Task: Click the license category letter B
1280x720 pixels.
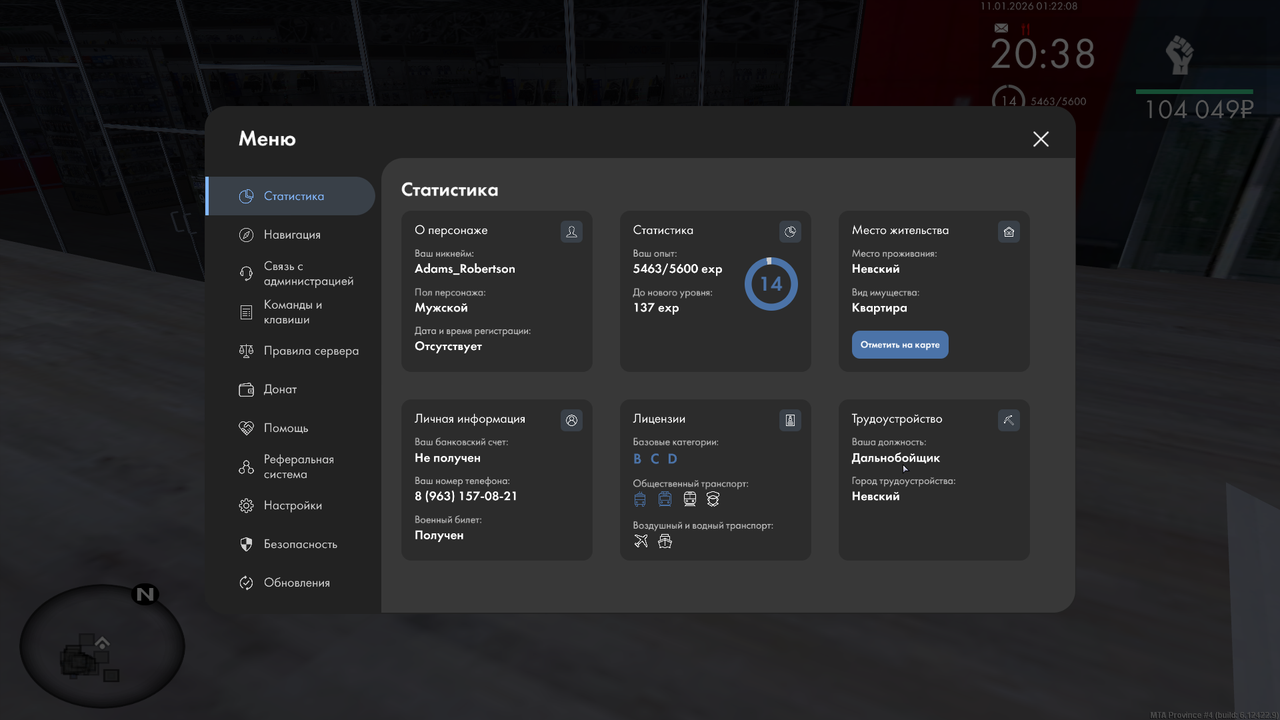Action: (638, 459)
